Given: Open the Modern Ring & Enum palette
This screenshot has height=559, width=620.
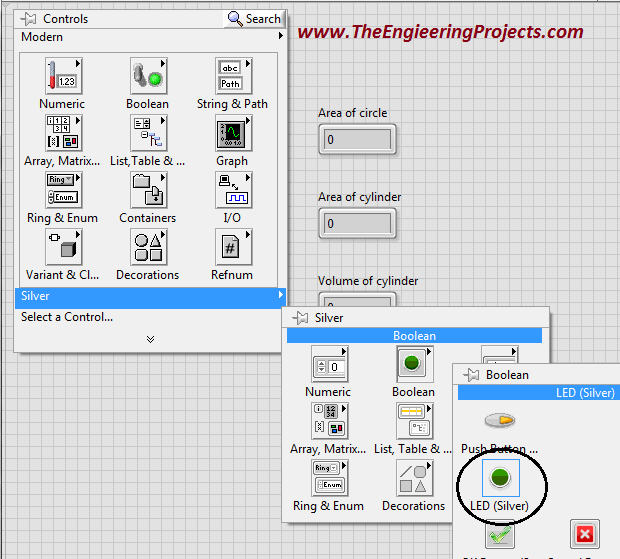Looking at the screenshot, I should click(x=63, y=190).
